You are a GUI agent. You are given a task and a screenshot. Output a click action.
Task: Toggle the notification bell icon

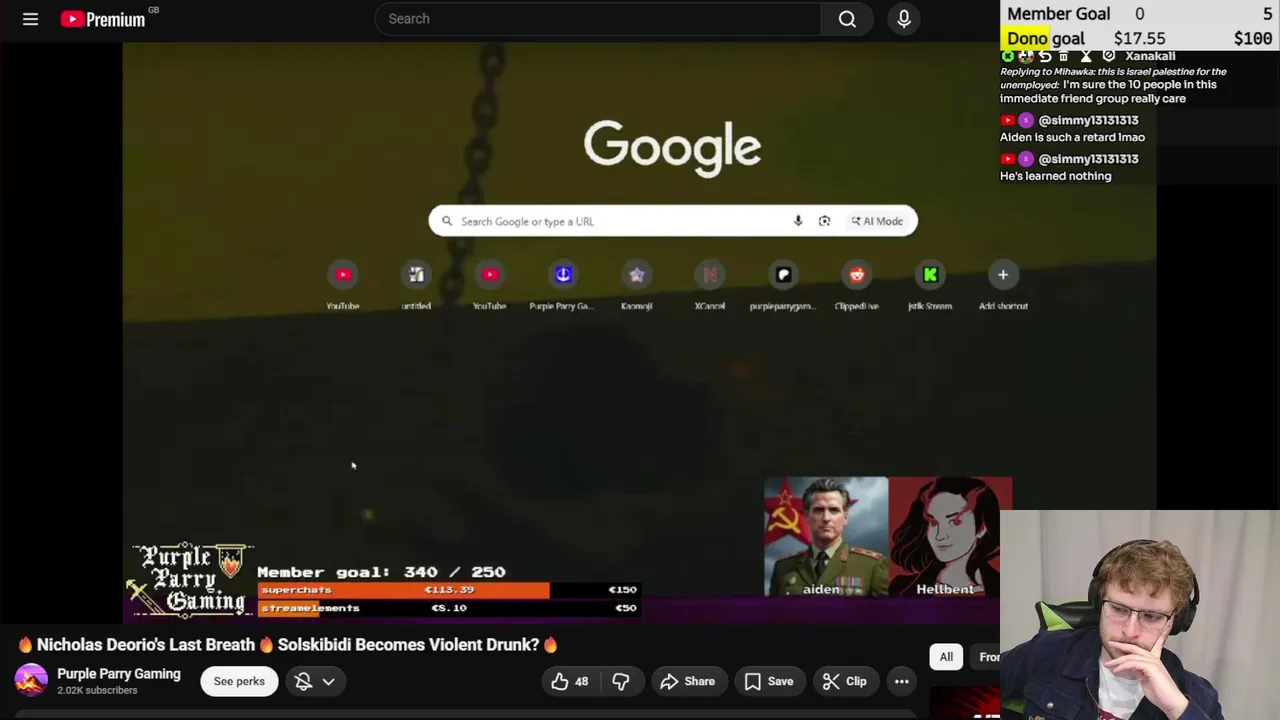click(x=303, y=681)
